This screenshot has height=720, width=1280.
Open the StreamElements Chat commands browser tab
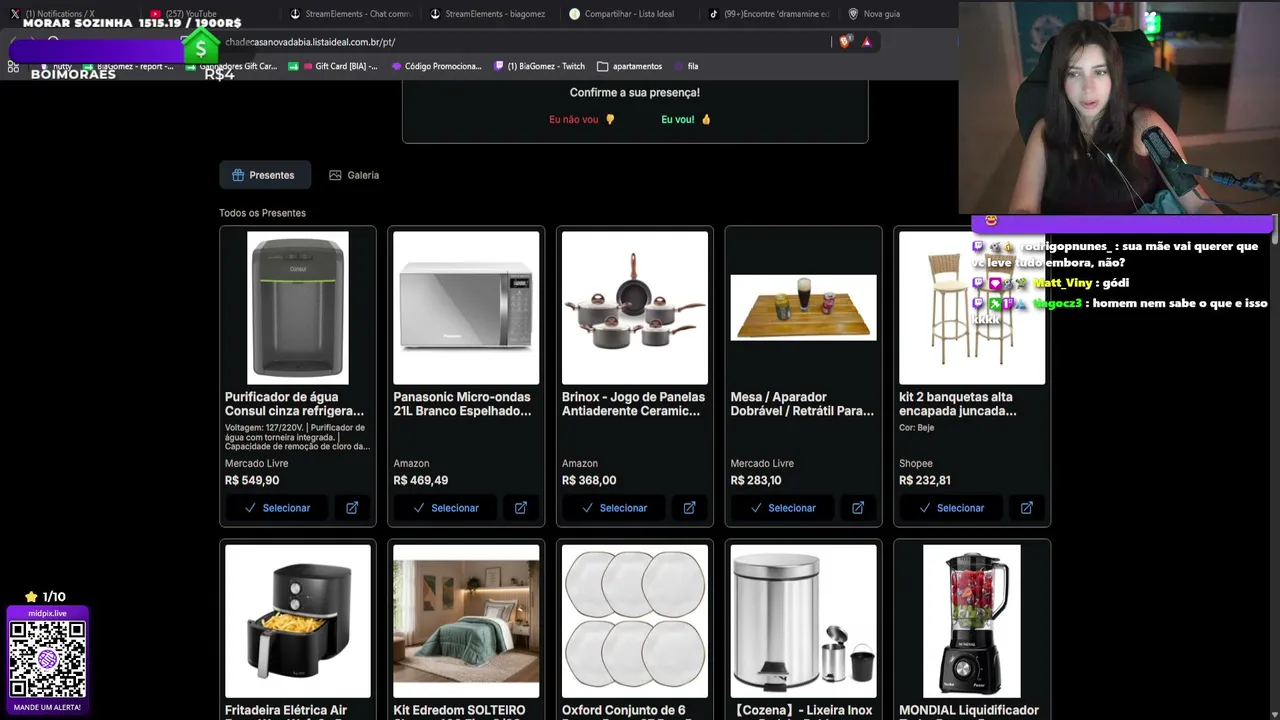(350, 14)
